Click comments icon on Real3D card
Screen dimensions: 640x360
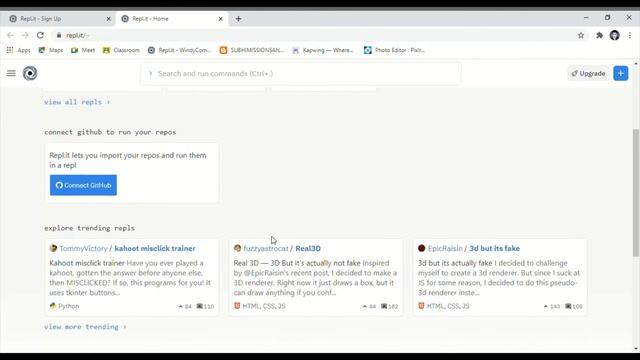click(384, 306)
